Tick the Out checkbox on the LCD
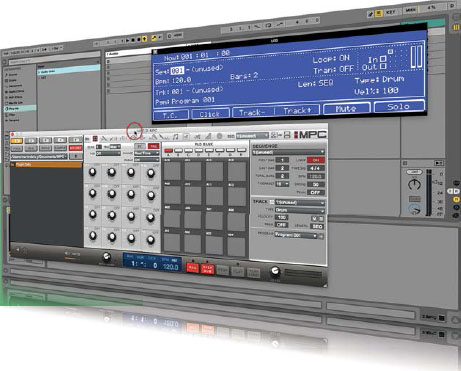The width and height of the screenshot is (461, 371). [383, 66]
